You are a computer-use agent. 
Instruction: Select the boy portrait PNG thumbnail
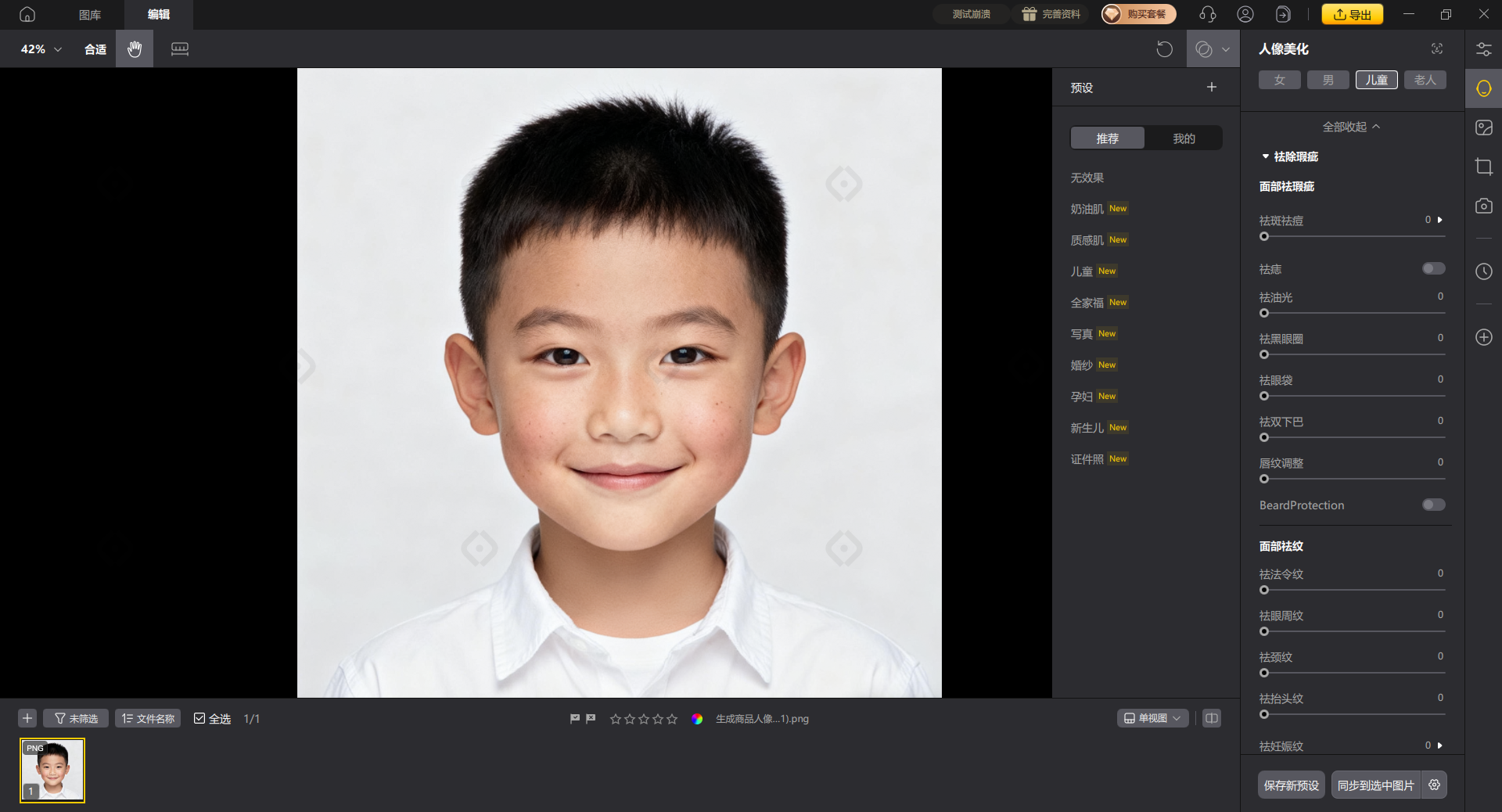(52, 771)
